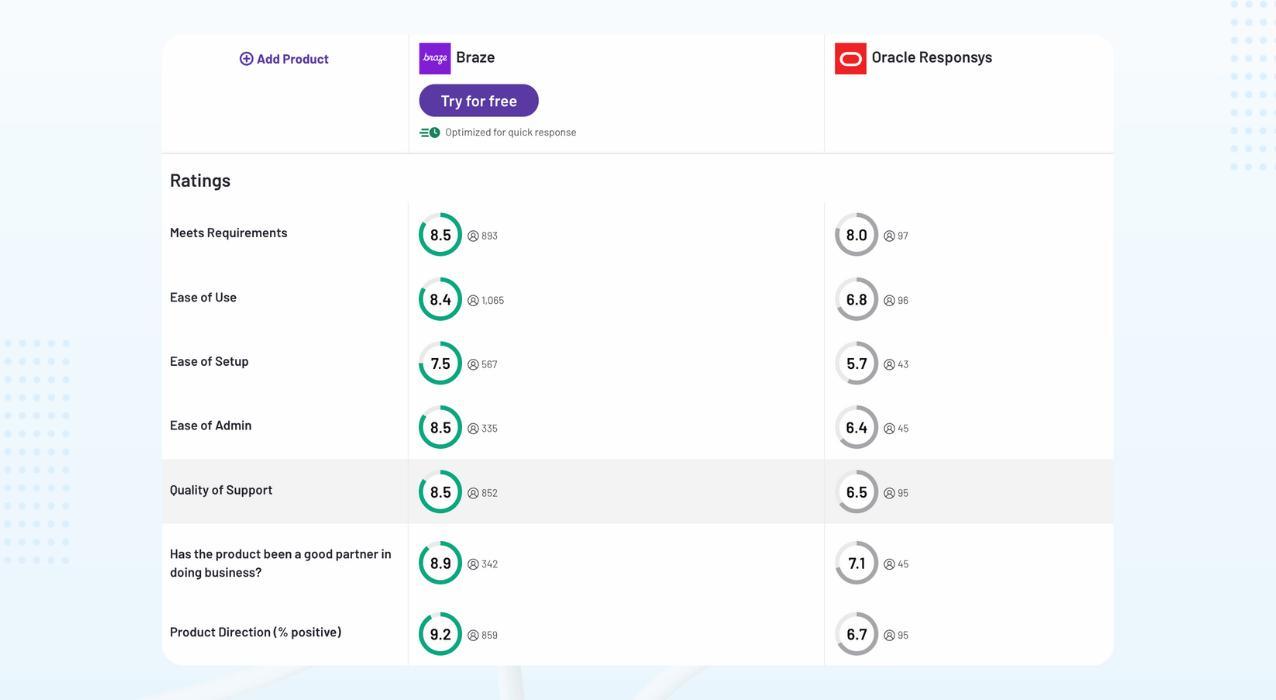Select the Ease of Use row label
This screenshot has width=1276, height=700.
coord(203,297)
